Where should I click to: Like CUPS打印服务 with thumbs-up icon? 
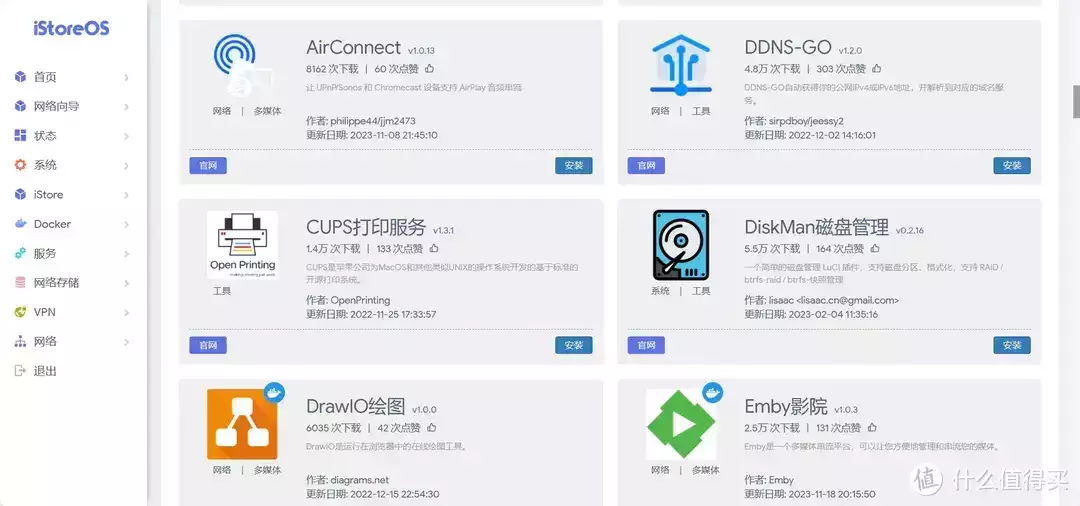434,249
